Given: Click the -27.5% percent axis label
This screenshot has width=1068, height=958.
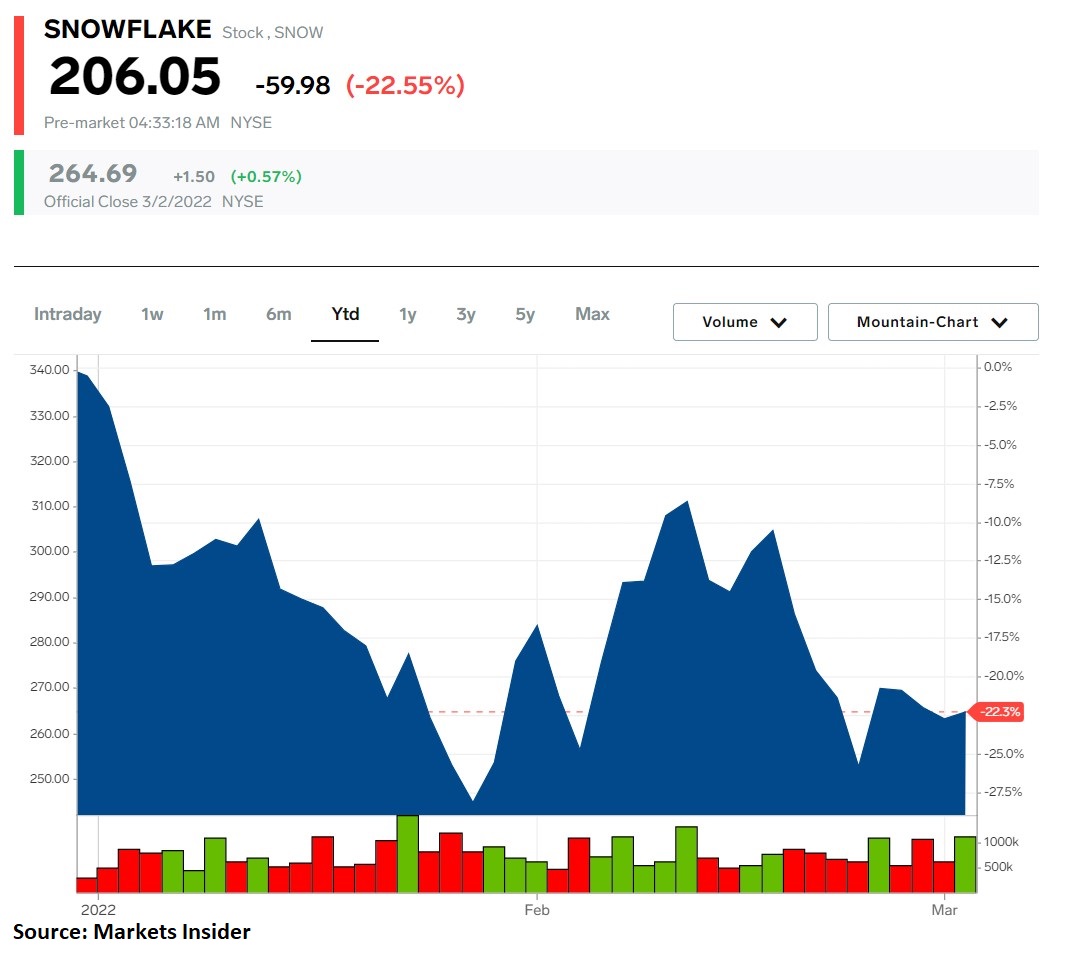Looking at the screenshot, I should [x=1003, y=792].
